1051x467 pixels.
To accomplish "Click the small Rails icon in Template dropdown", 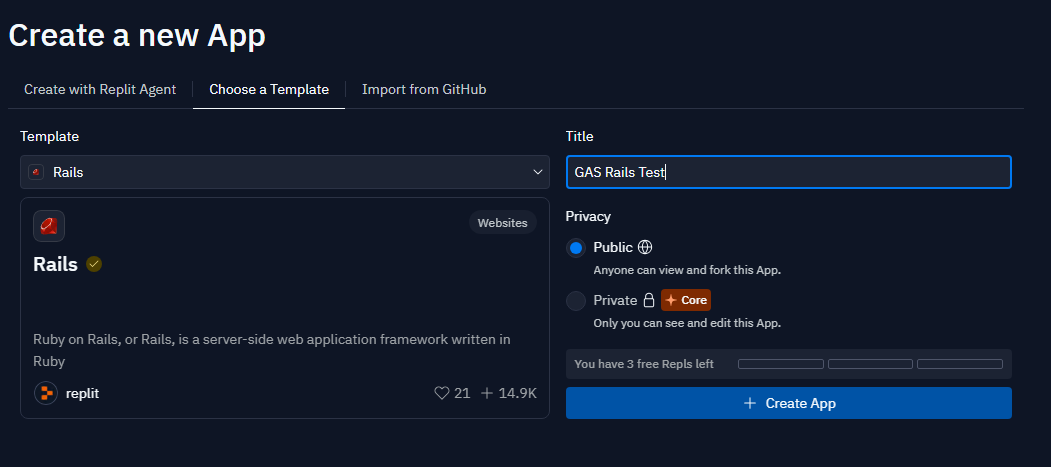I will click(37, 172).
